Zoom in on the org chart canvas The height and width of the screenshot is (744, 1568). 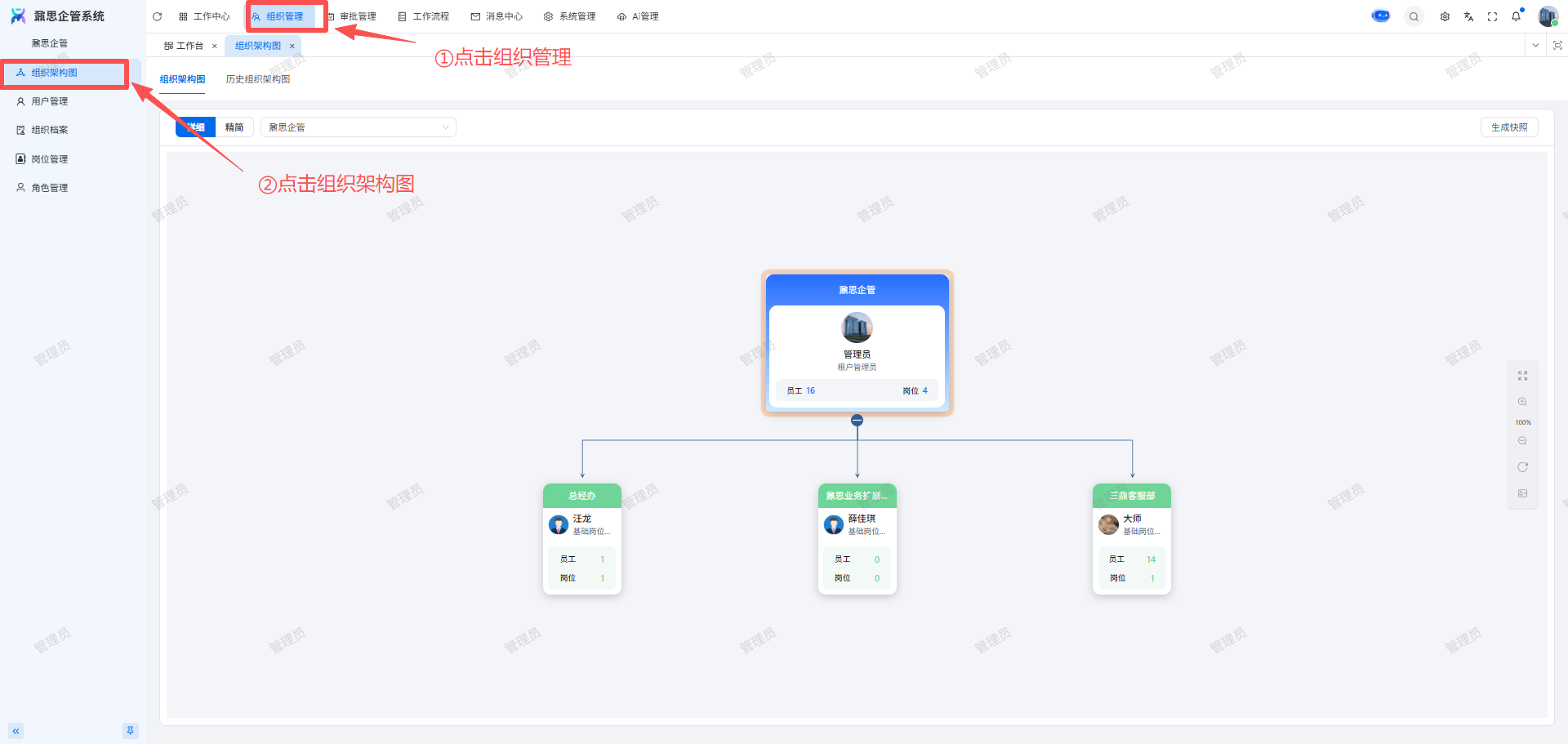click(x=1522, y=402)
